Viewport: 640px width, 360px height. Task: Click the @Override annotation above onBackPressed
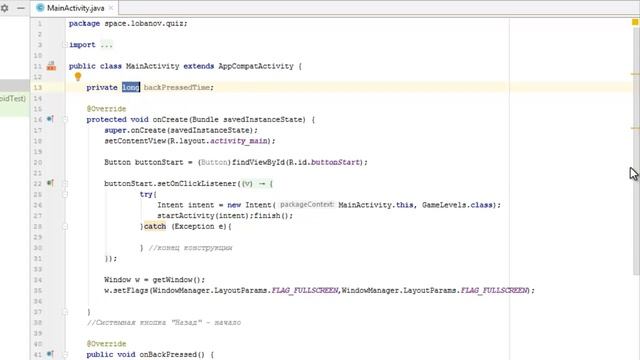pos(106,344)
